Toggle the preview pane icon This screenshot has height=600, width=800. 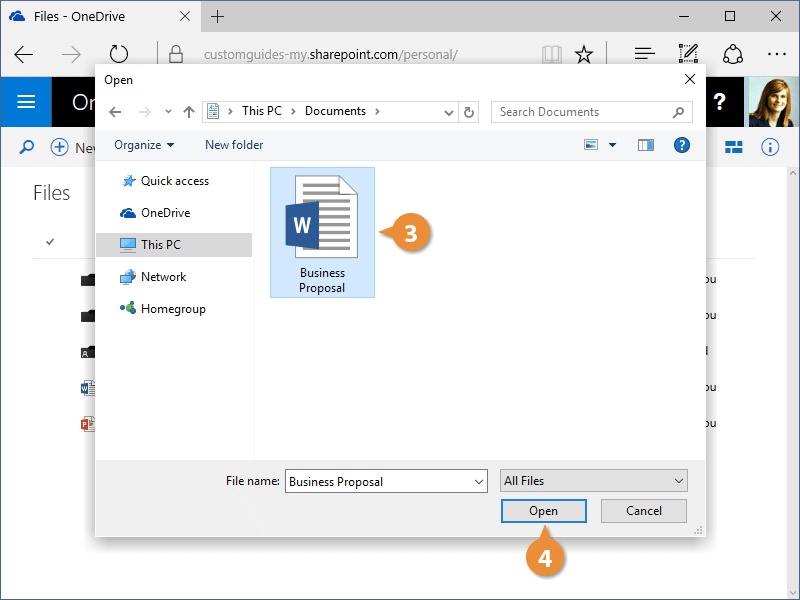coord(646,145)
